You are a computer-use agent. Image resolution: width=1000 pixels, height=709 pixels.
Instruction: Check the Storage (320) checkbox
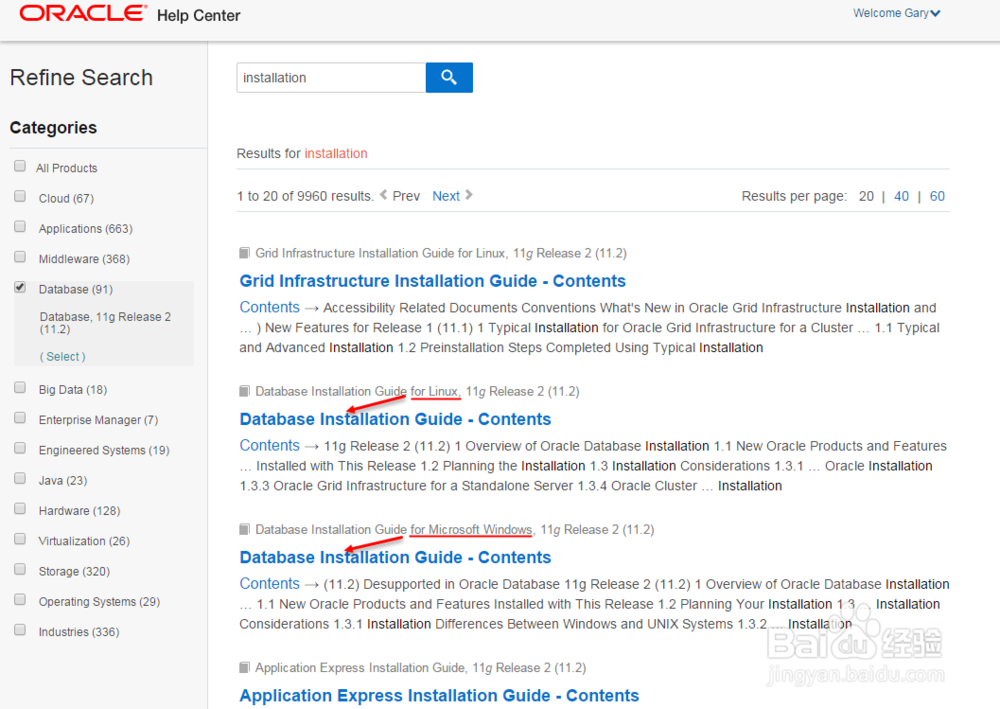(20, 569)
